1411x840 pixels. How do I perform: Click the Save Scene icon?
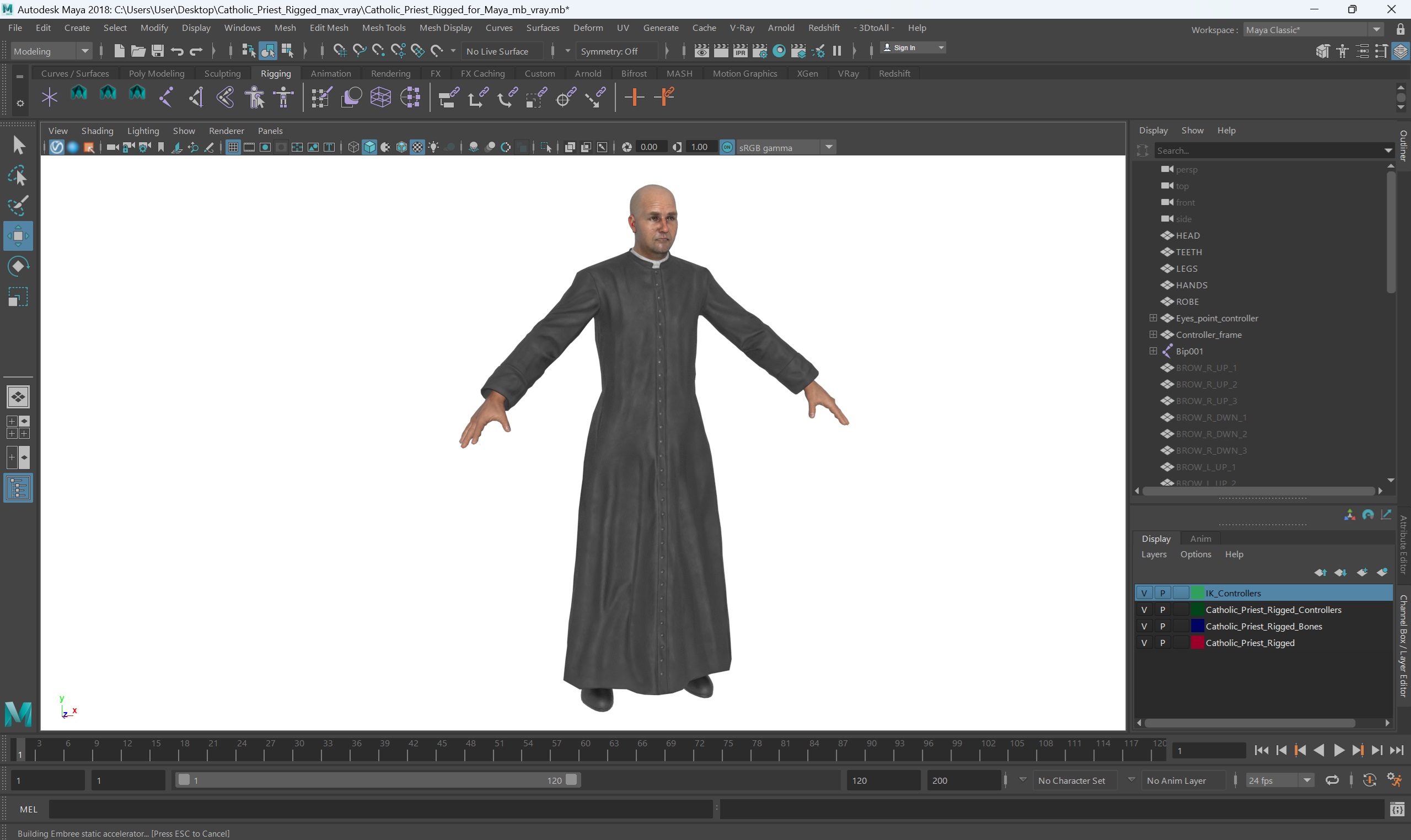157,51
